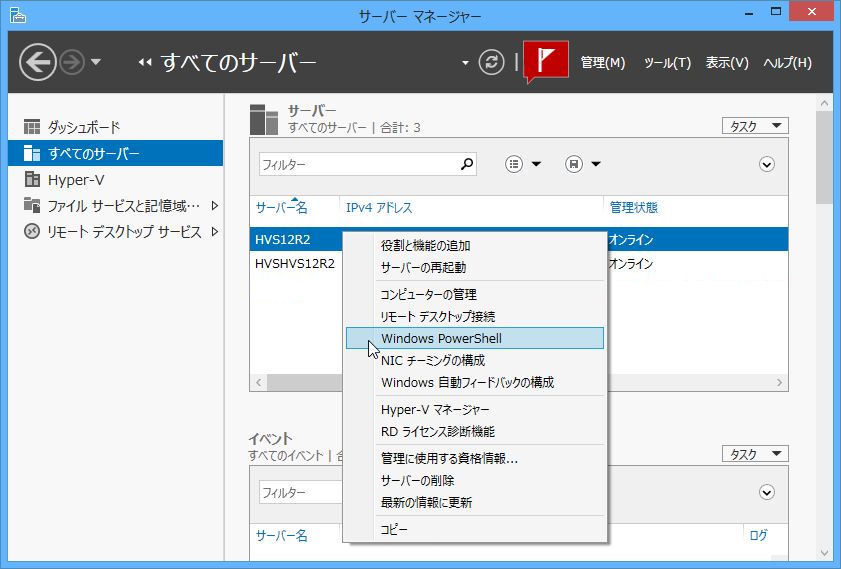
Task: Choose Windows PowerShell from context menu
Action: coord(475,338)
